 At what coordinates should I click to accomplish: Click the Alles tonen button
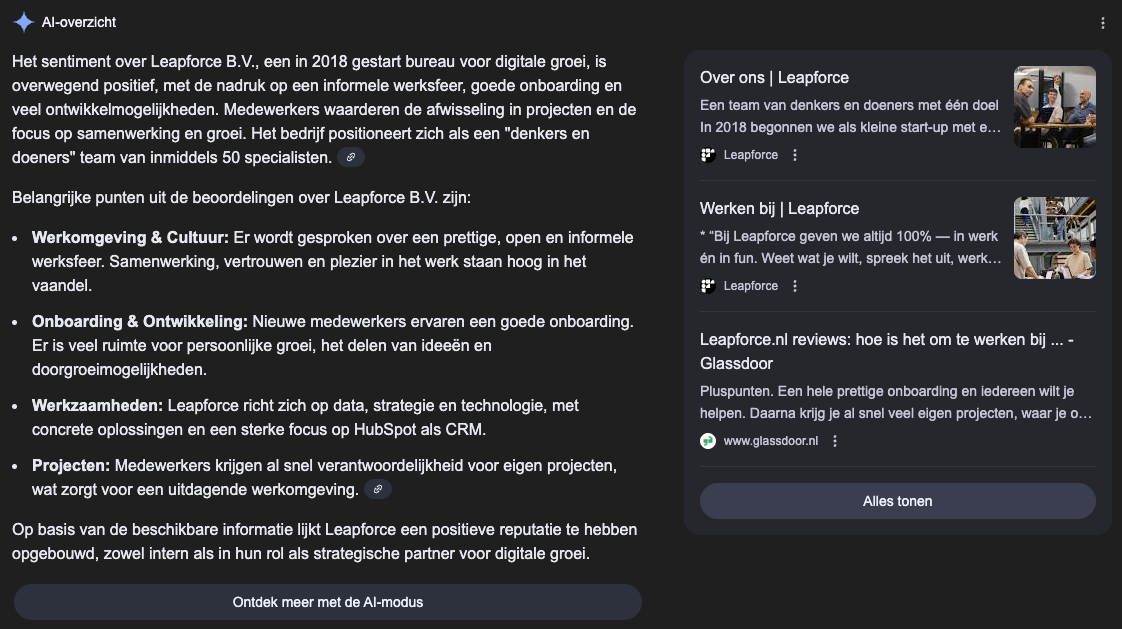(x=897, y=501)
